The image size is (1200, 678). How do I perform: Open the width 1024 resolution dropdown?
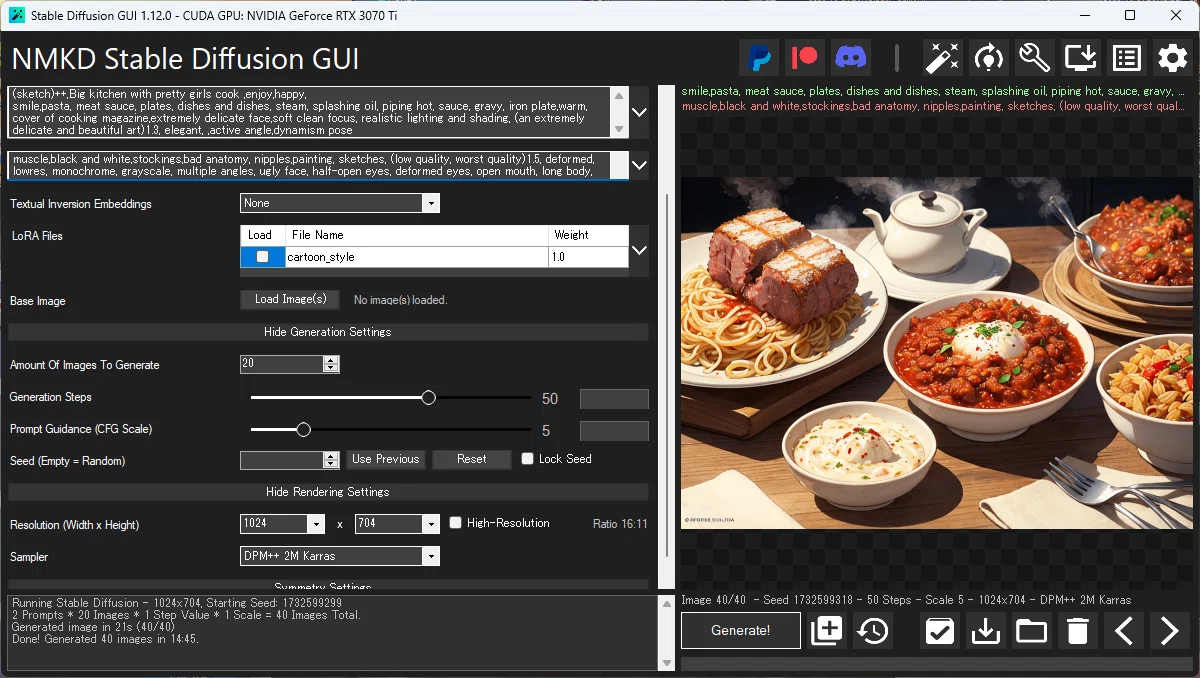[283, 524]
